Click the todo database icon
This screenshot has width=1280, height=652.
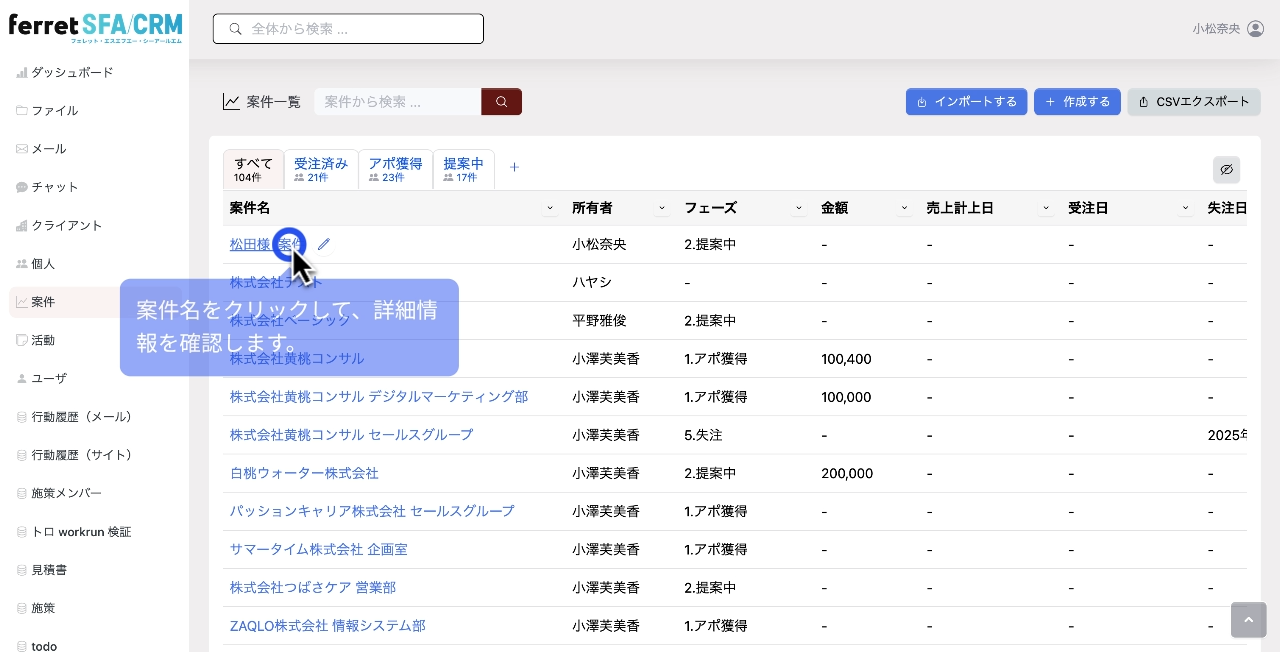pyautogui.click(x=22, y=646)
